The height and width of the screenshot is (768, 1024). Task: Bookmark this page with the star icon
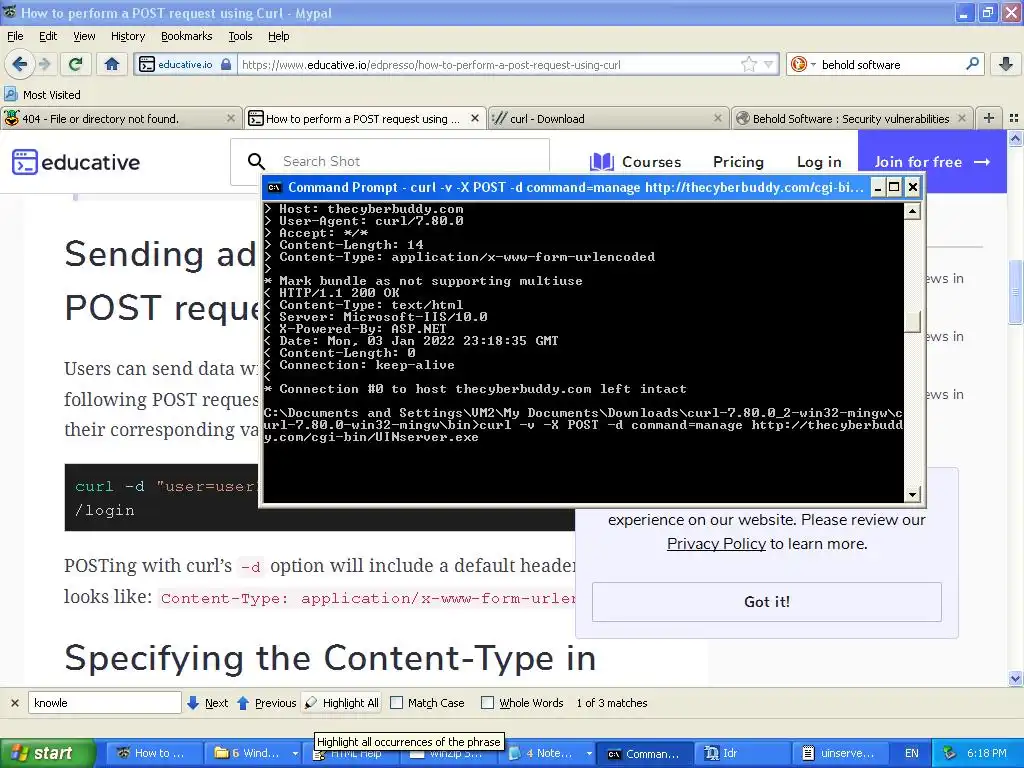[748, 64]
